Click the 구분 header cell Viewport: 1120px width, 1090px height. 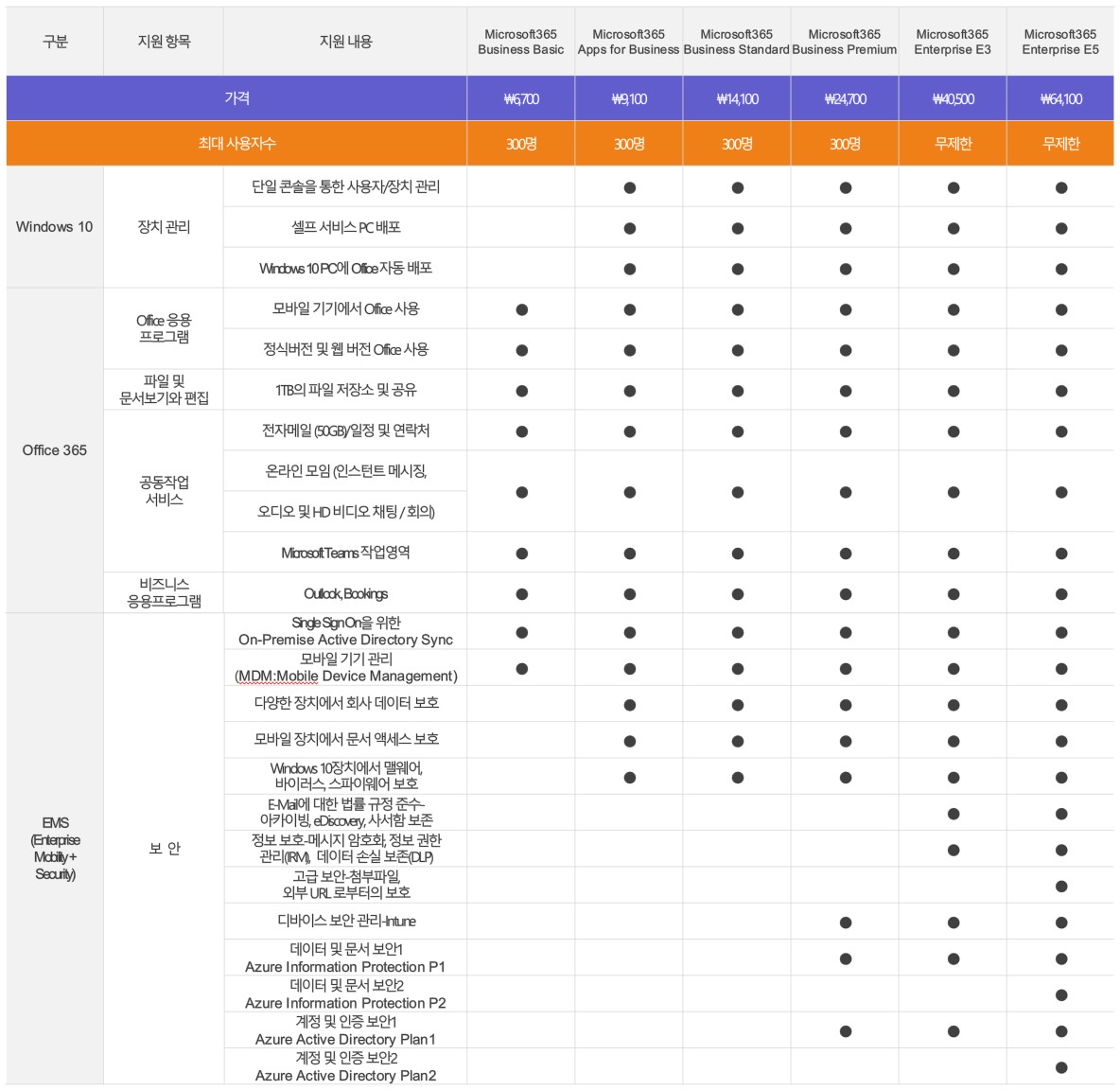click(x=55, y=42)
